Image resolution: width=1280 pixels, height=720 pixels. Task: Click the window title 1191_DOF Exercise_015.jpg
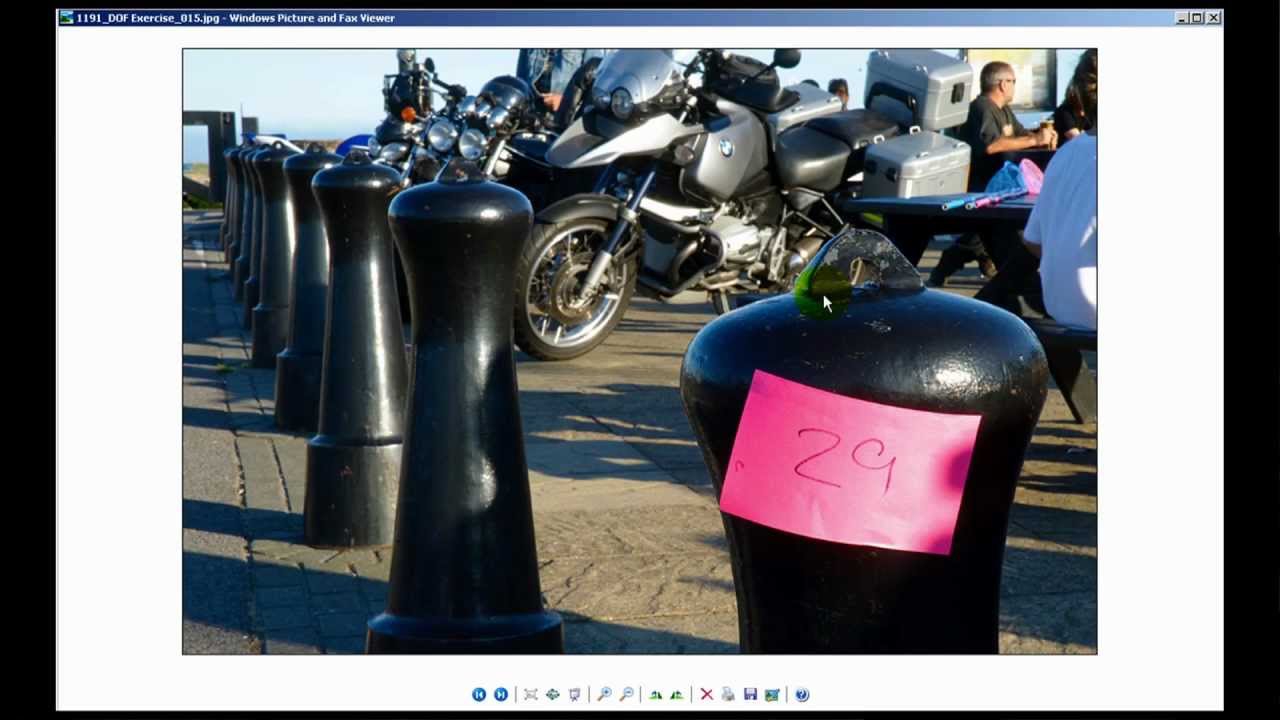[148, 18]
